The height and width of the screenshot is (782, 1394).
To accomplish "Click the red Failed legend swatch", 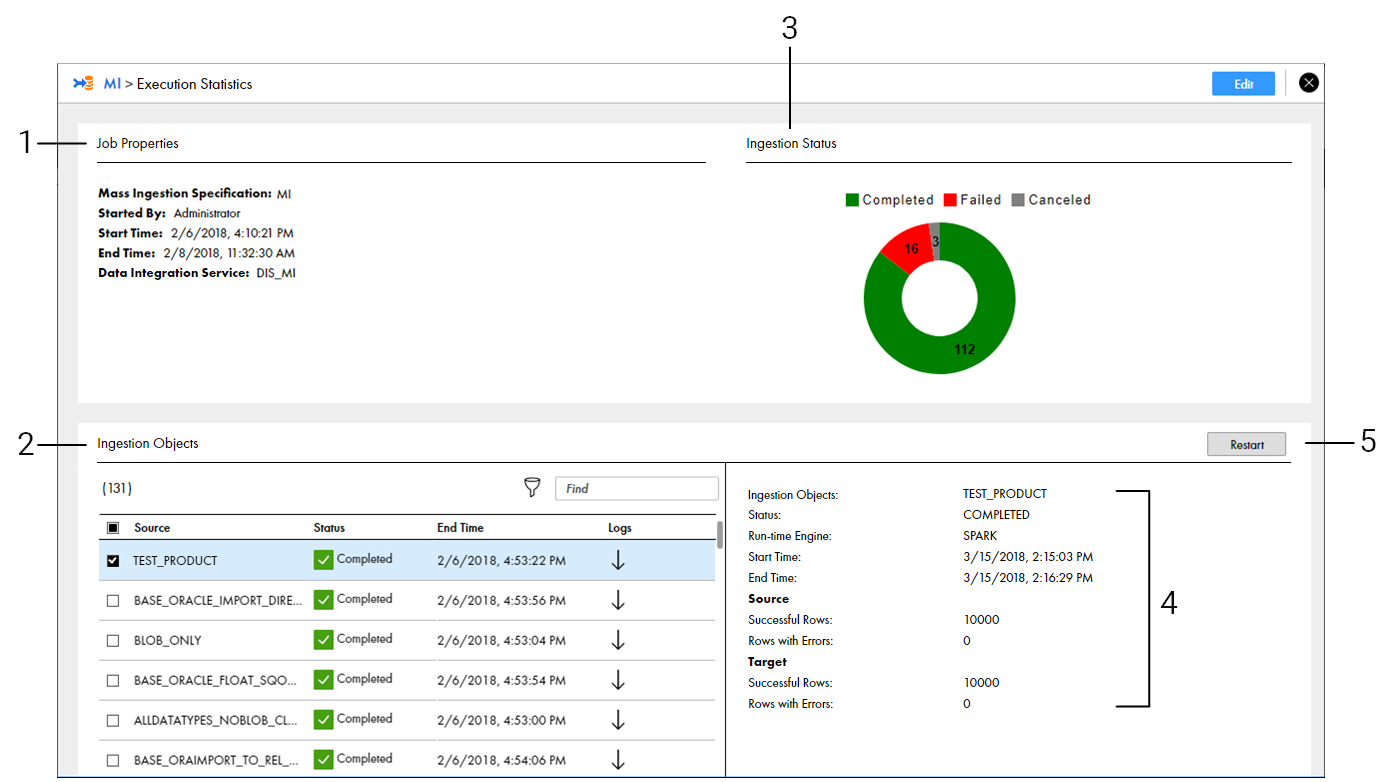I will pos(950,200).
